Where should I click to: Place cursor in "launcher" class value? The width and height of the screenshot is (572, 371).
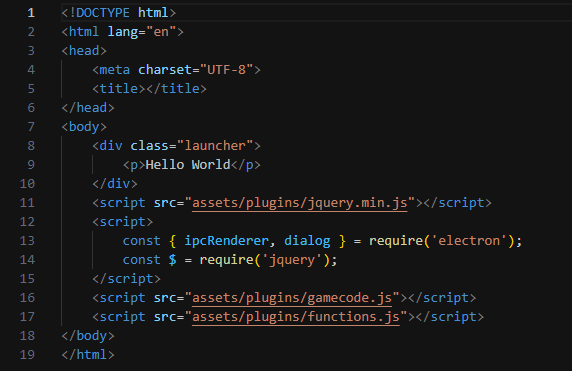(x=215, y=146)
